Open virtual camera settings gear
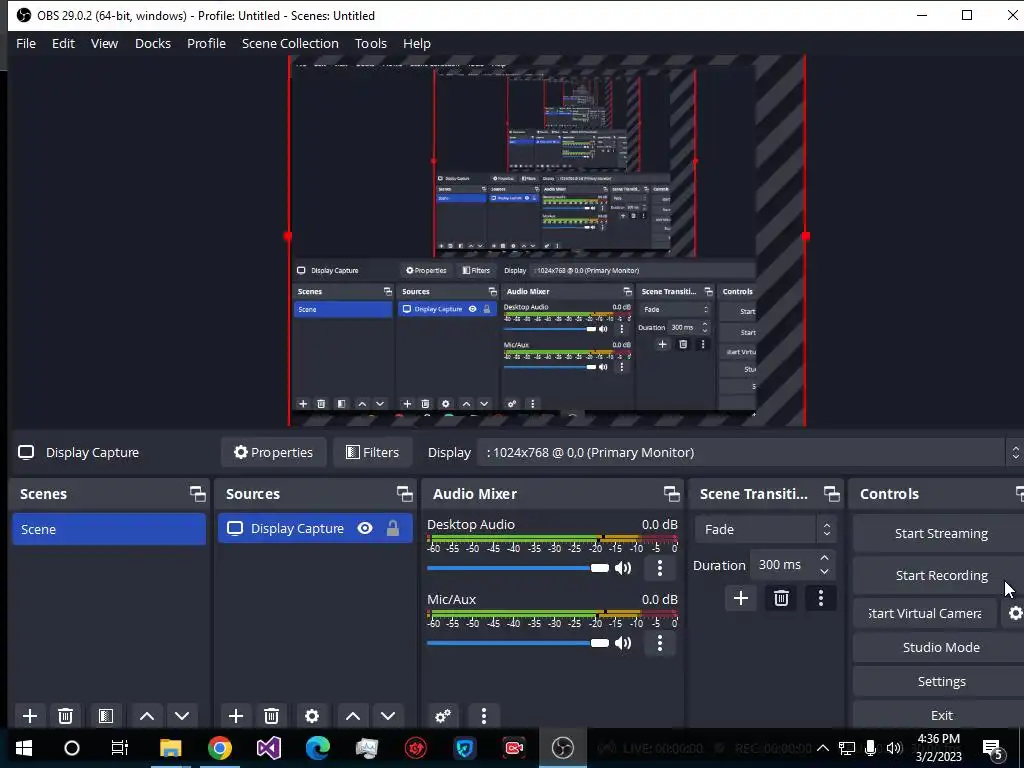 [x=1015, y=613]
